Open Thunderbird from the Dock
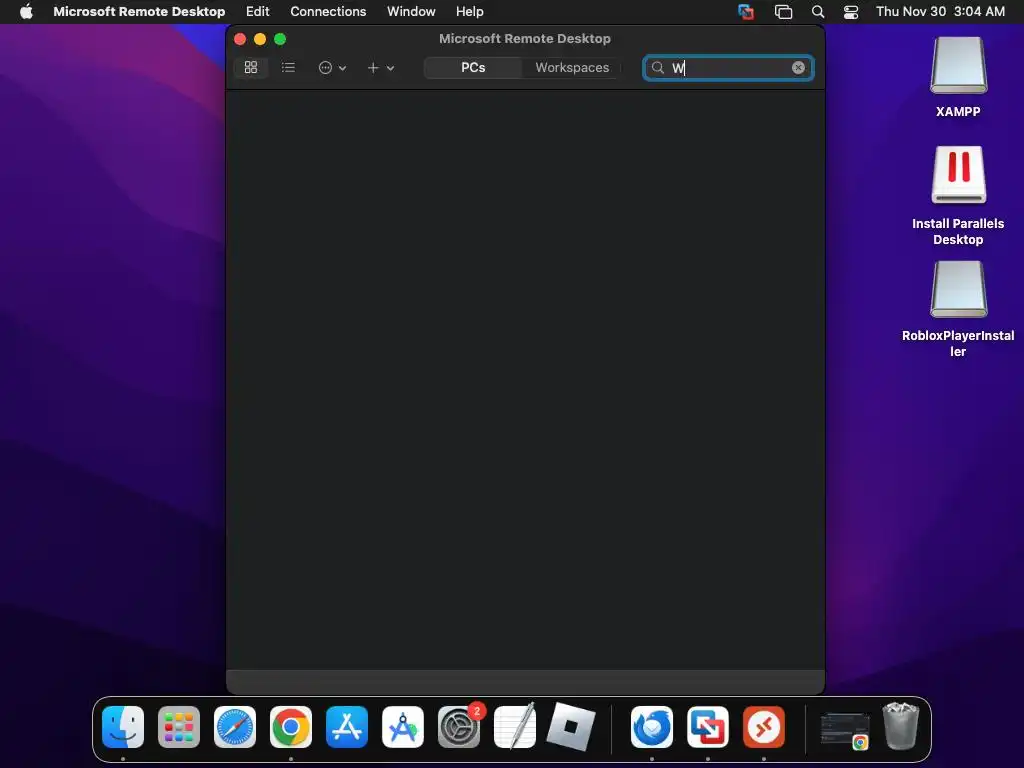This screenshot has height=768, width=1024. point(652,727)
